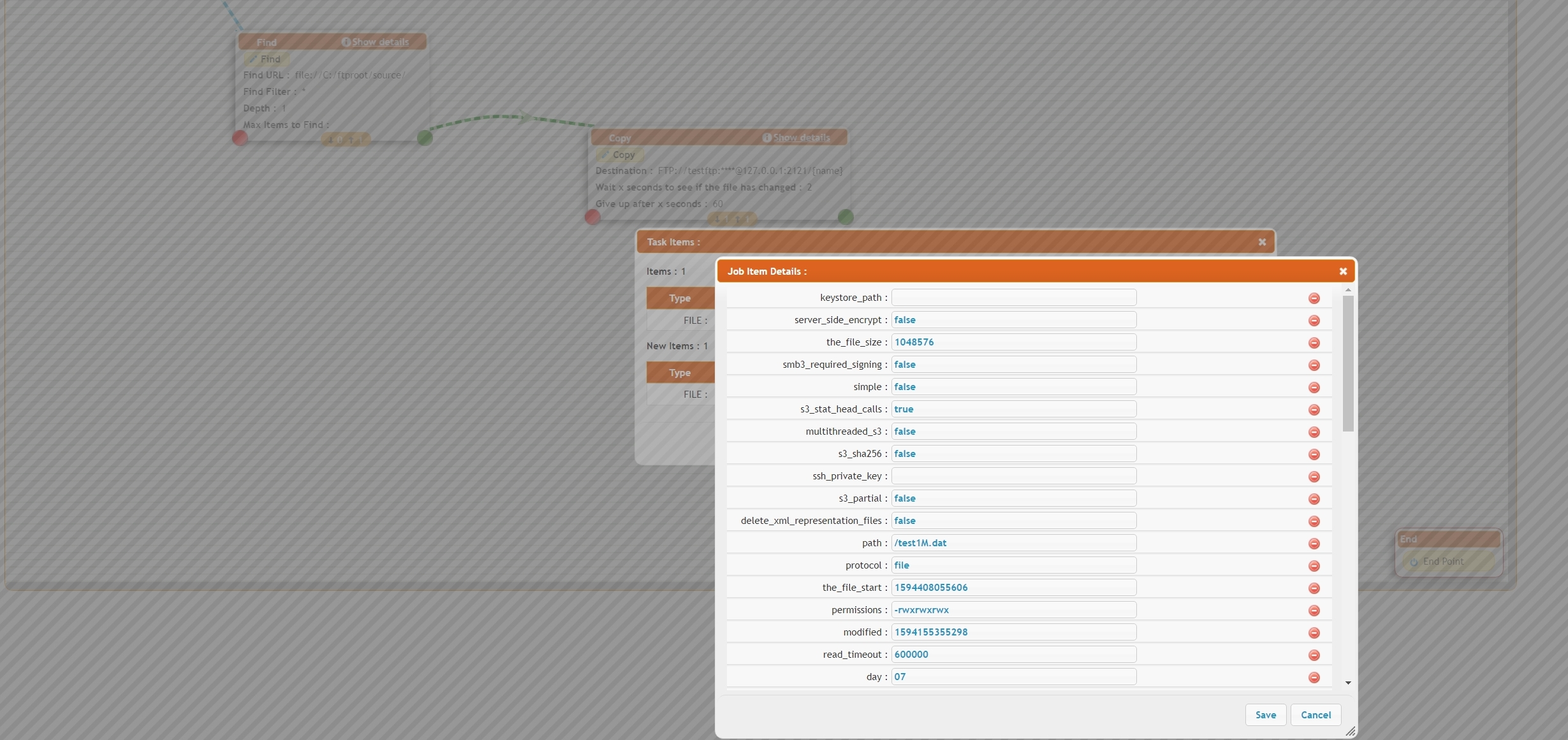Show details of the Find task
The width and height of the screenshot is (1568, 740).
(380, 42)
